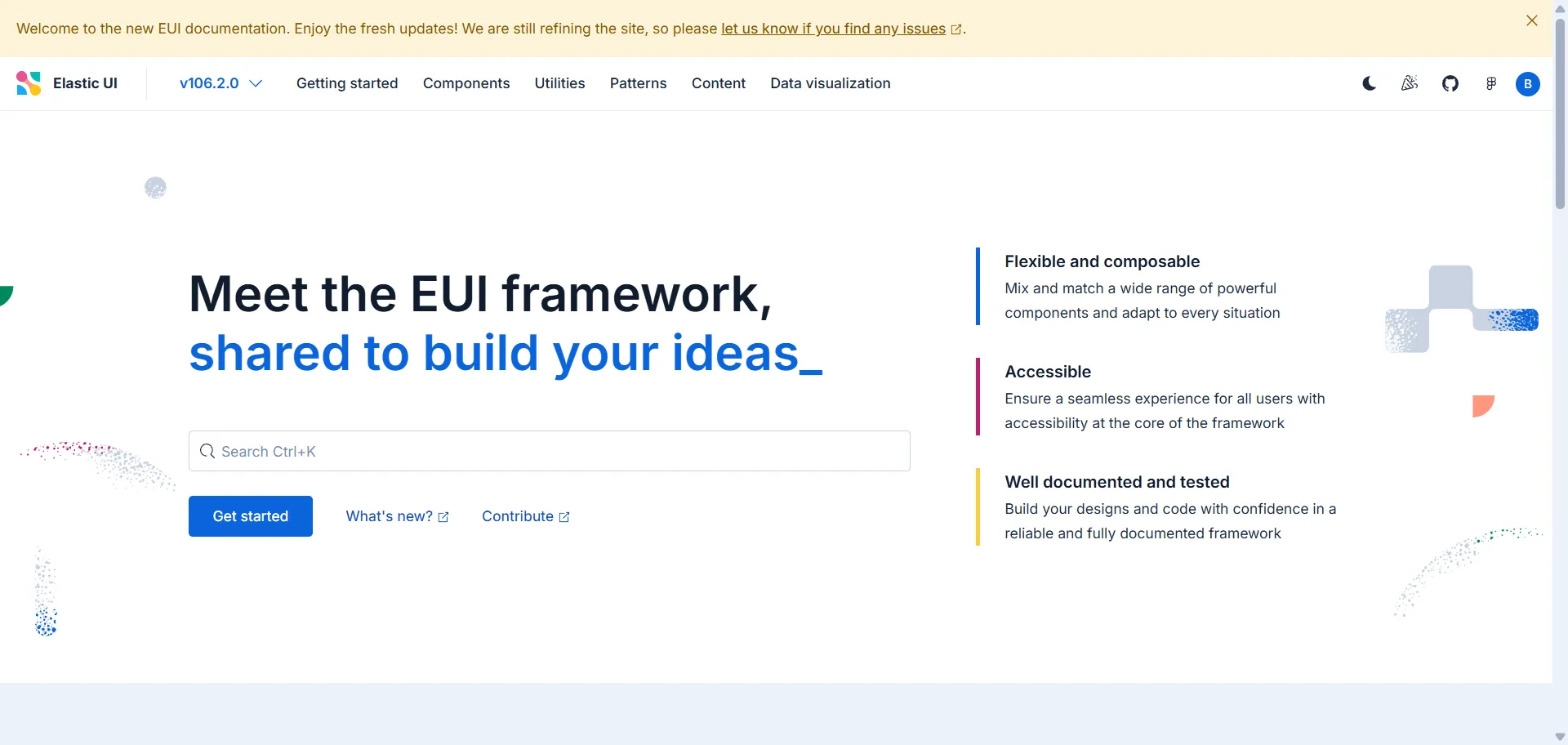Open the Patterns menu

click(x=639, y=83)
